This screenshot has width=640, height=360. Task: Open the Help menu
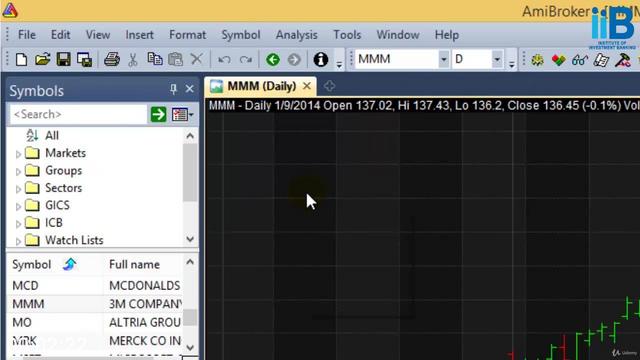click(447, 35)
